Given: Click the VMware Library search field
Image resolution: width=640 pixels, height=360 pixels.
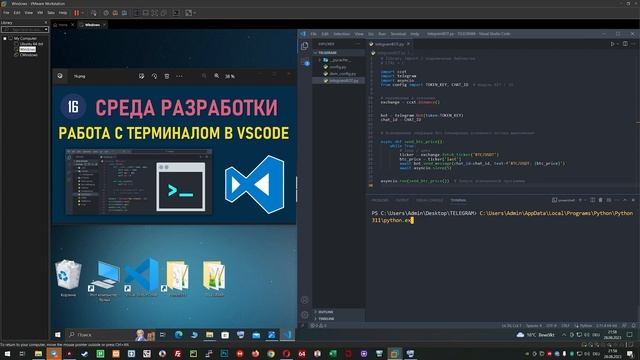Looking at the screenshot, I should [x=24, y=29].
